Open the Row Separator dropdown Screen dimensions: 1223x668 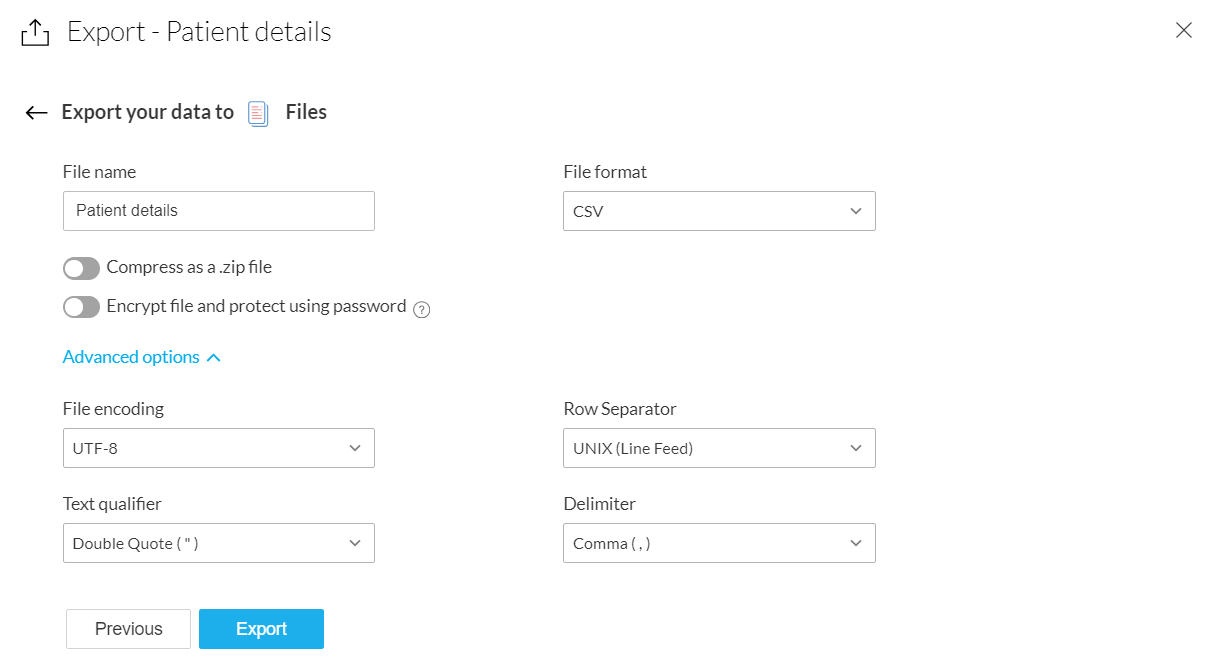(718, 448)
